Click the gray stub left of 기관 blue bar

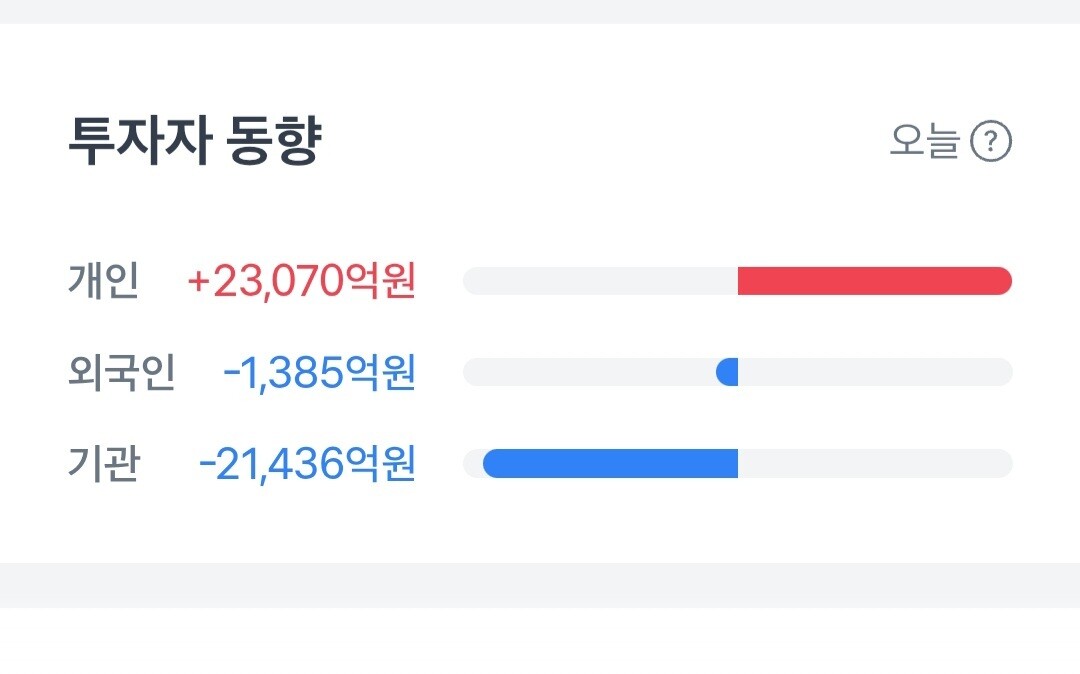pos(472,464)
